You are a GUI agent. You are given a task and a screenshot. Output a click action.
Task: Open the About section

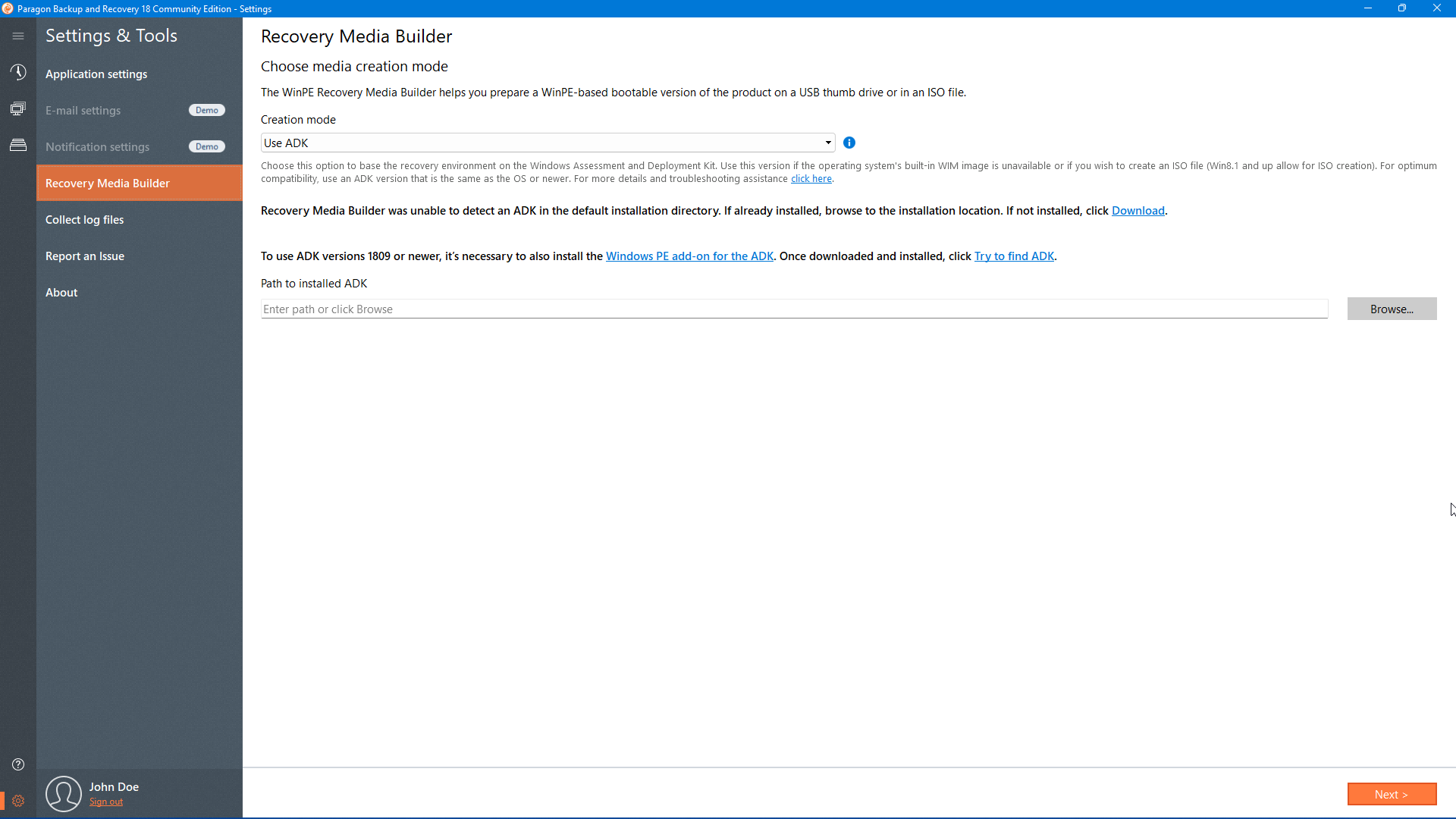tap(61, 293)
